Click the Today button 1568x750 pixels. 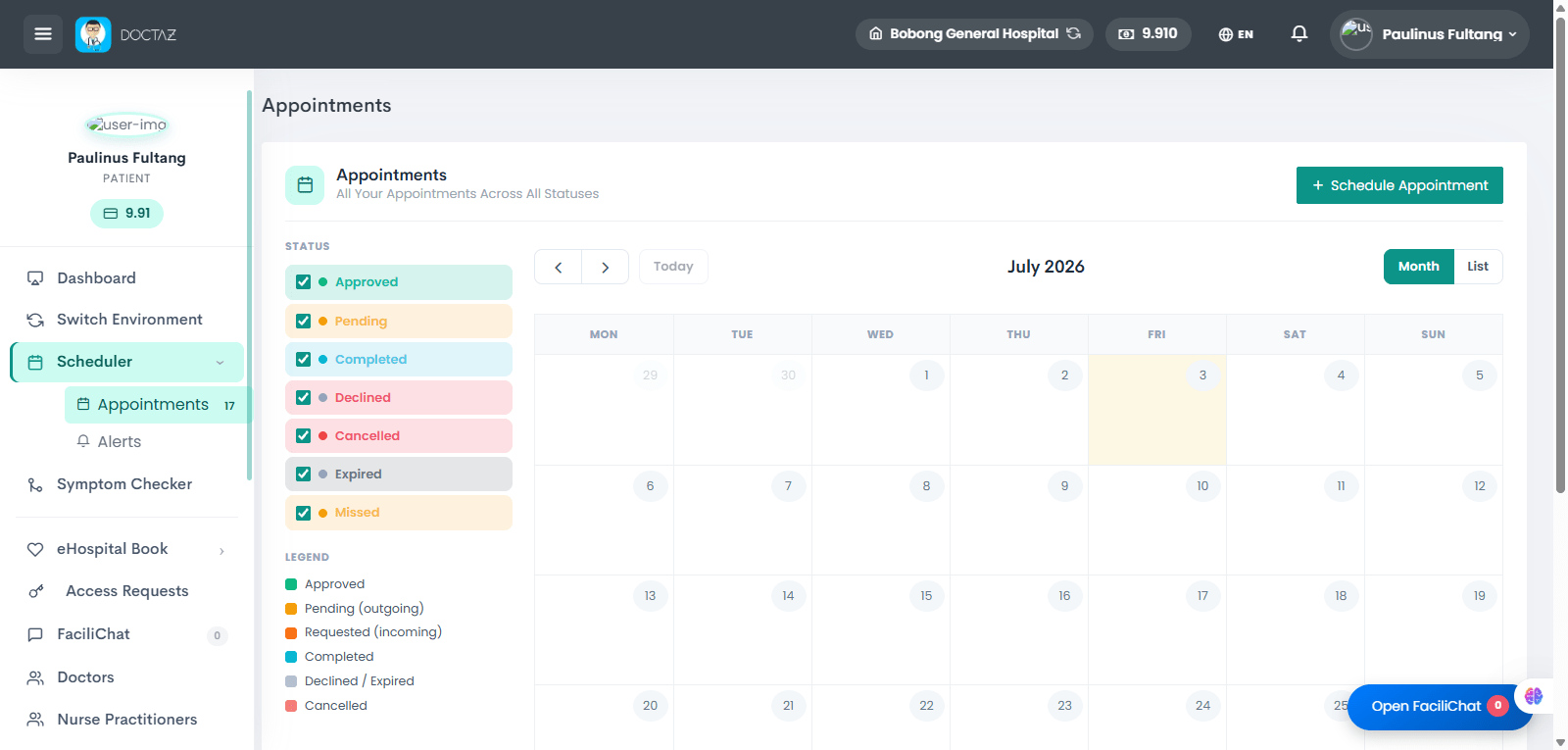click(673, 267)
